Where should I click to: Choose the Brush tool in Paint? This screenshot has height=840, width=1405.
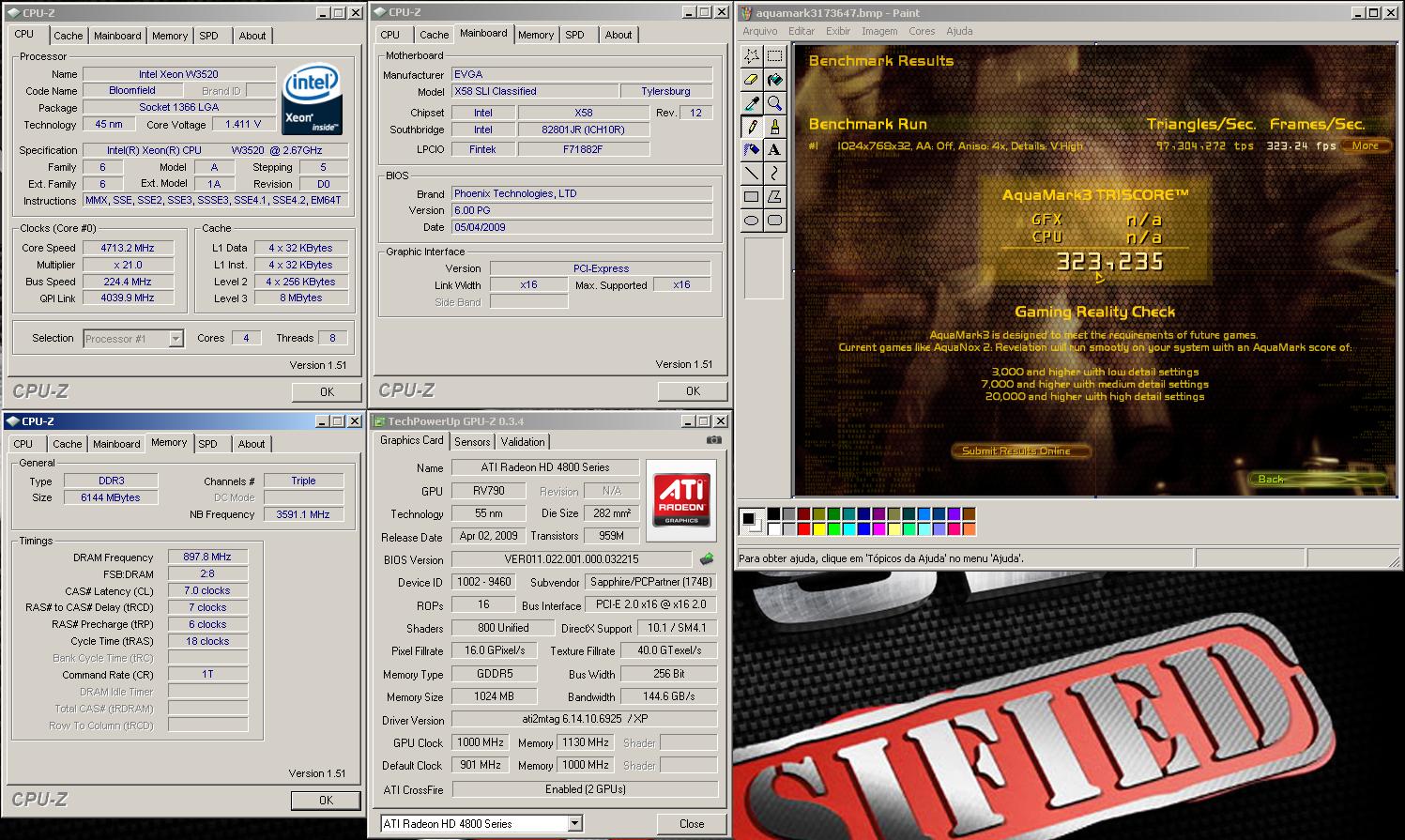click(774, 127)
